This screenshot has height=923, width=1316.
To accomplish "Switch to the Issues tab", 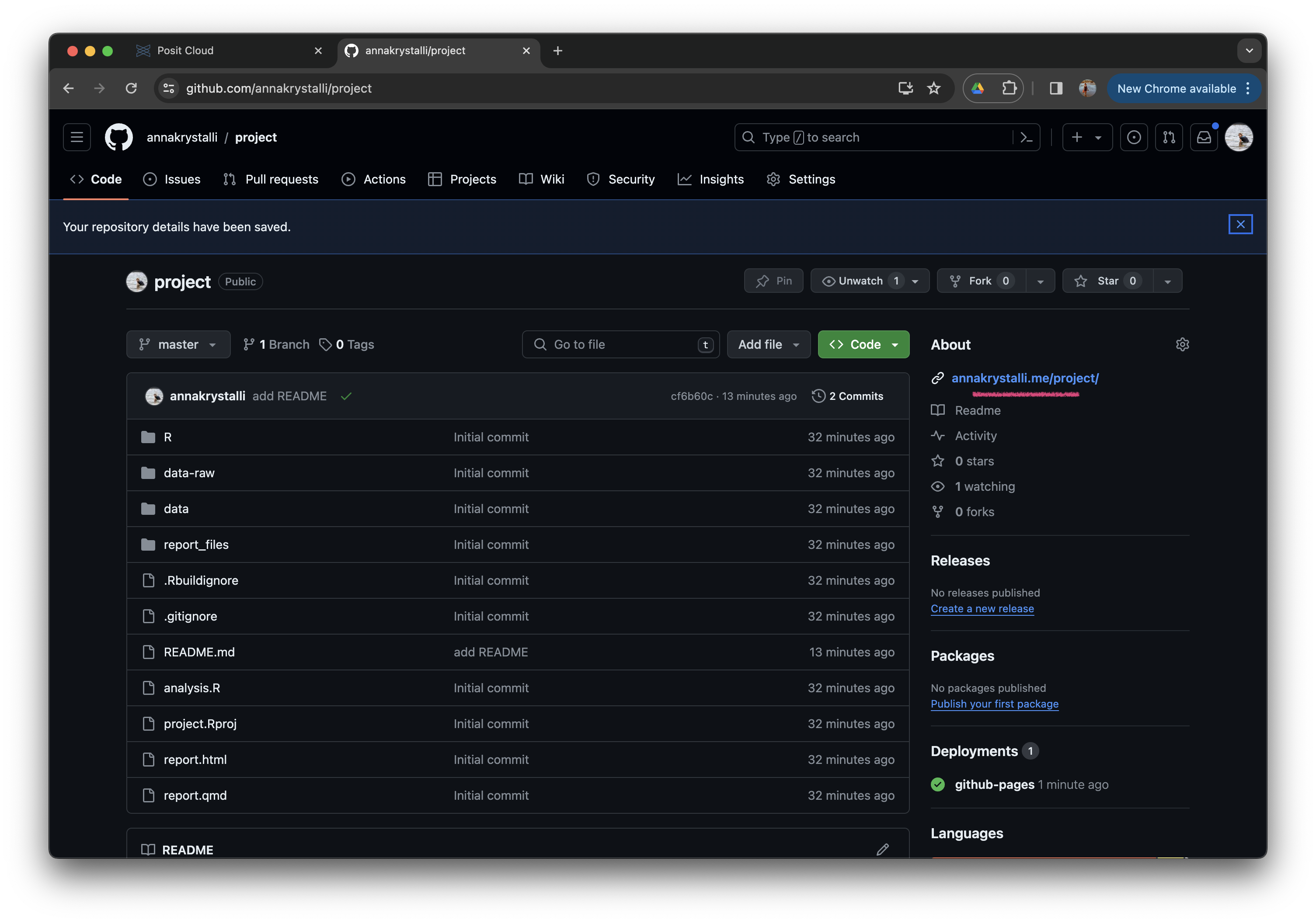I will (172, 179).
